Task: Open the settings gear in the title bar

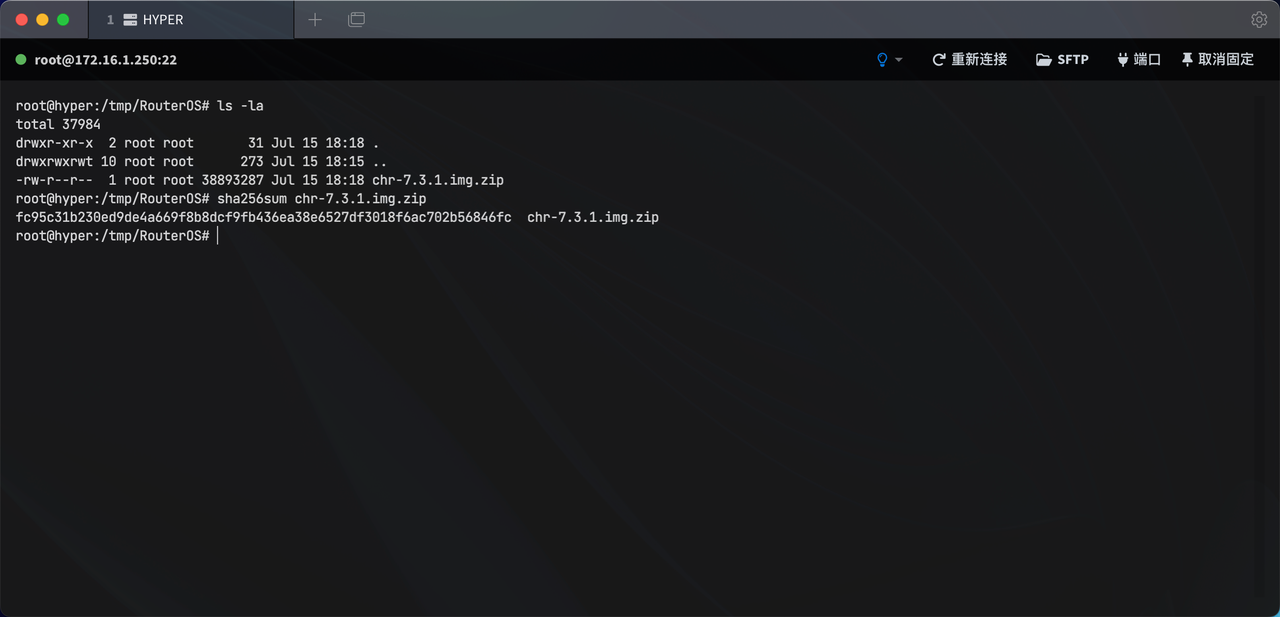Action: pos(1259,19)
